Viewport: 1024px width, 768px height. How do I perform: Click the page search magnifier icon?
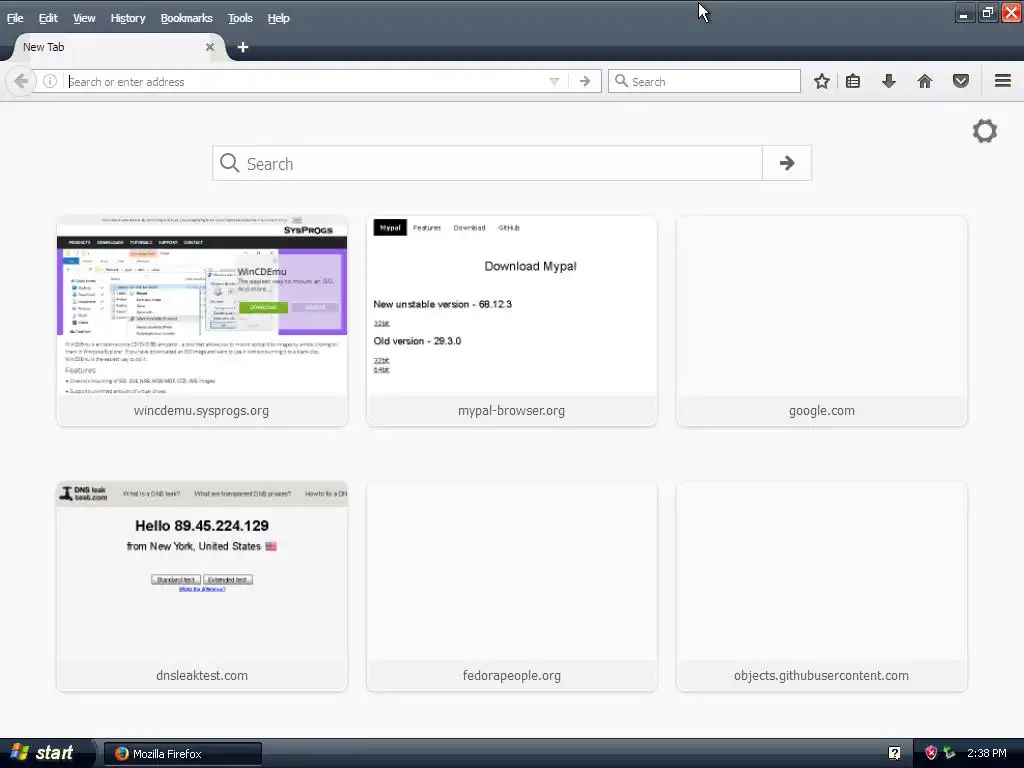(229, 163)
